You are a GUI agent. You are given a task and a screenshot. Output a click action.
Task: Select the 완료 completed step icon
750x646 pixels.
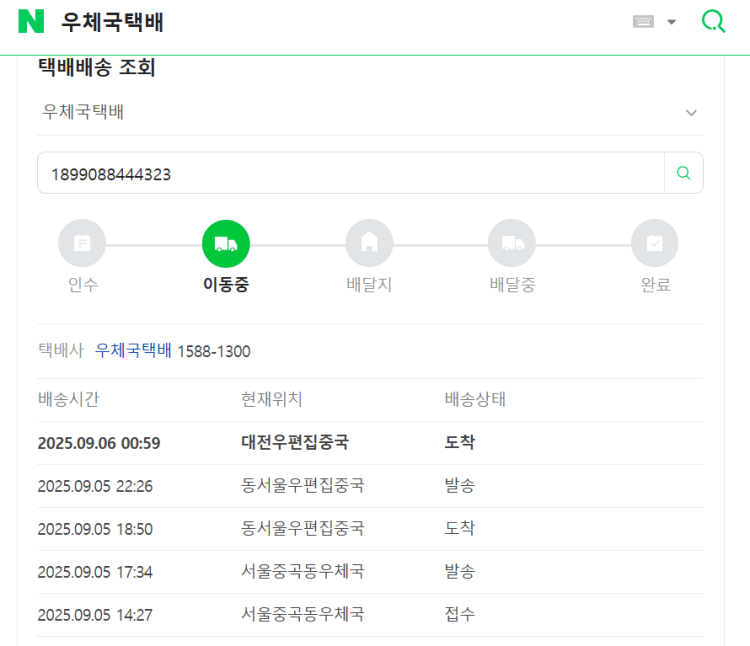[655, 243]
